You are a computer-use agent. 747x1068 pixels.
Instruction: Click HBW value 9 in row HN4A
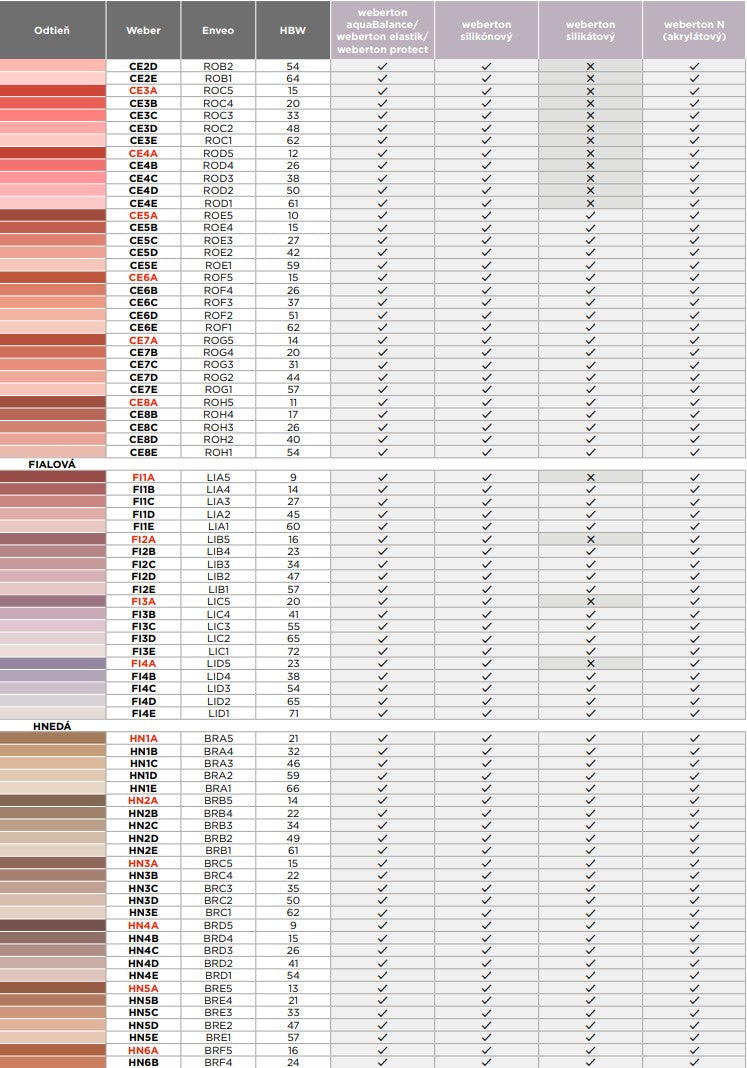click(293, 926)
